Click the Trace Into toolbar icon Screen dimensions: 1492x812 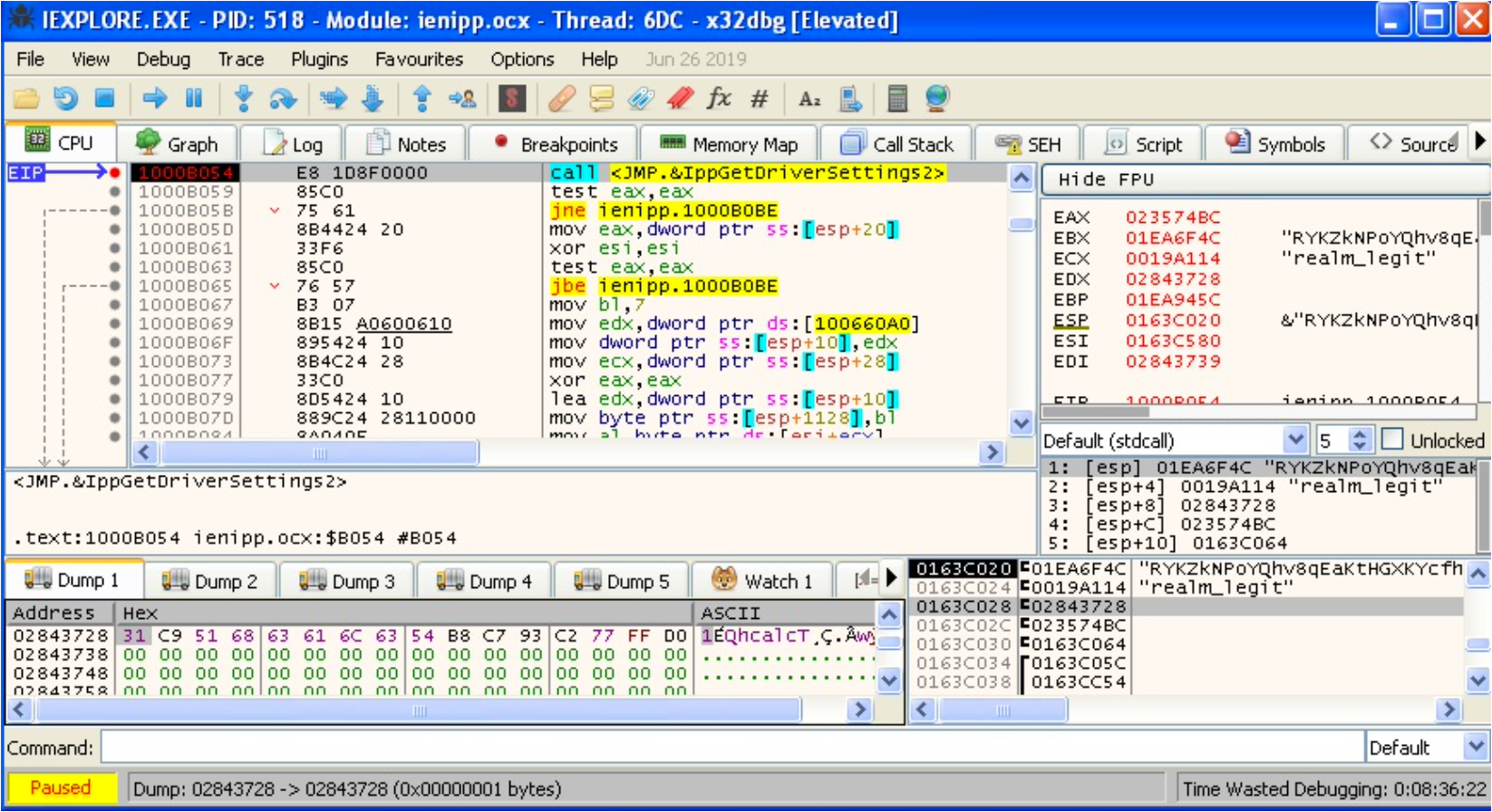[334, 98]
